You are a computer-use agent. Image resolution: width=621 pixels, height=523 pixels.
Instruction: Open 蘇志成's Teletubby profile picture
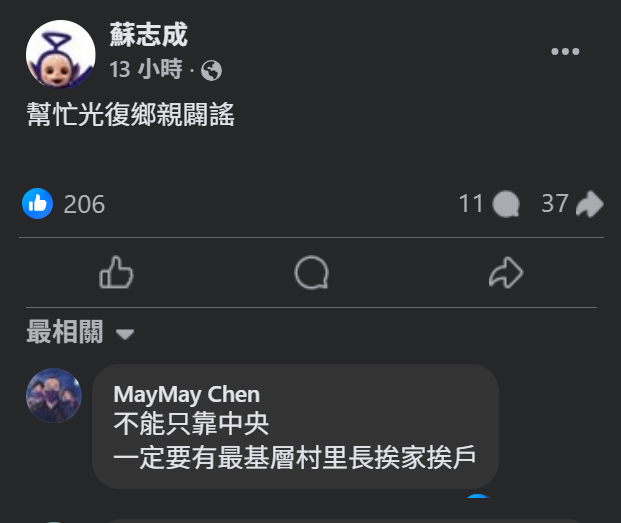[61, 55]
